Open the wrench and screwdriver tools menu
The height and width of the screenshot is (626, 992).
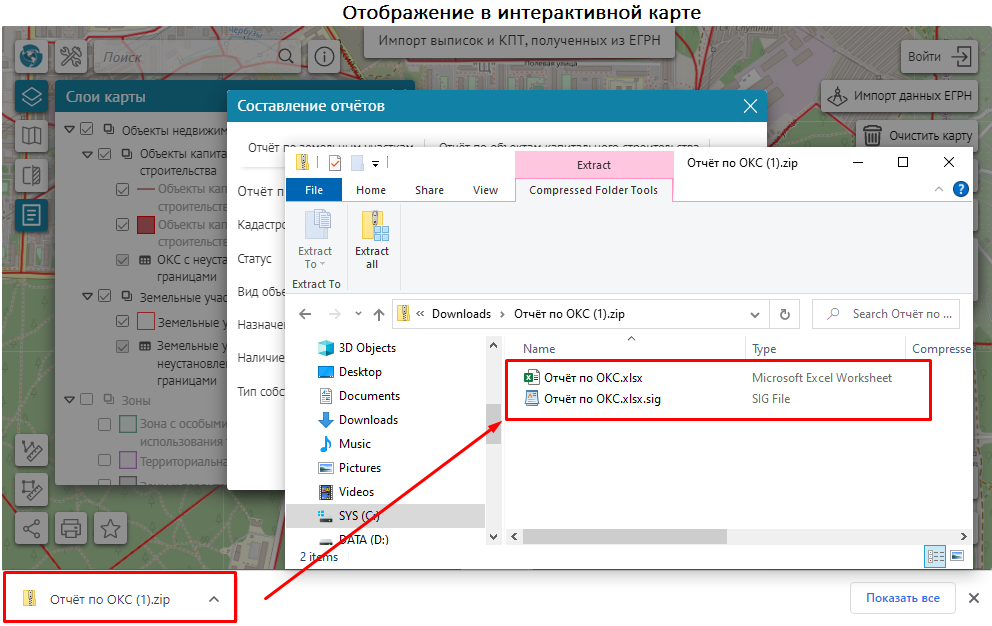point(74,56)
